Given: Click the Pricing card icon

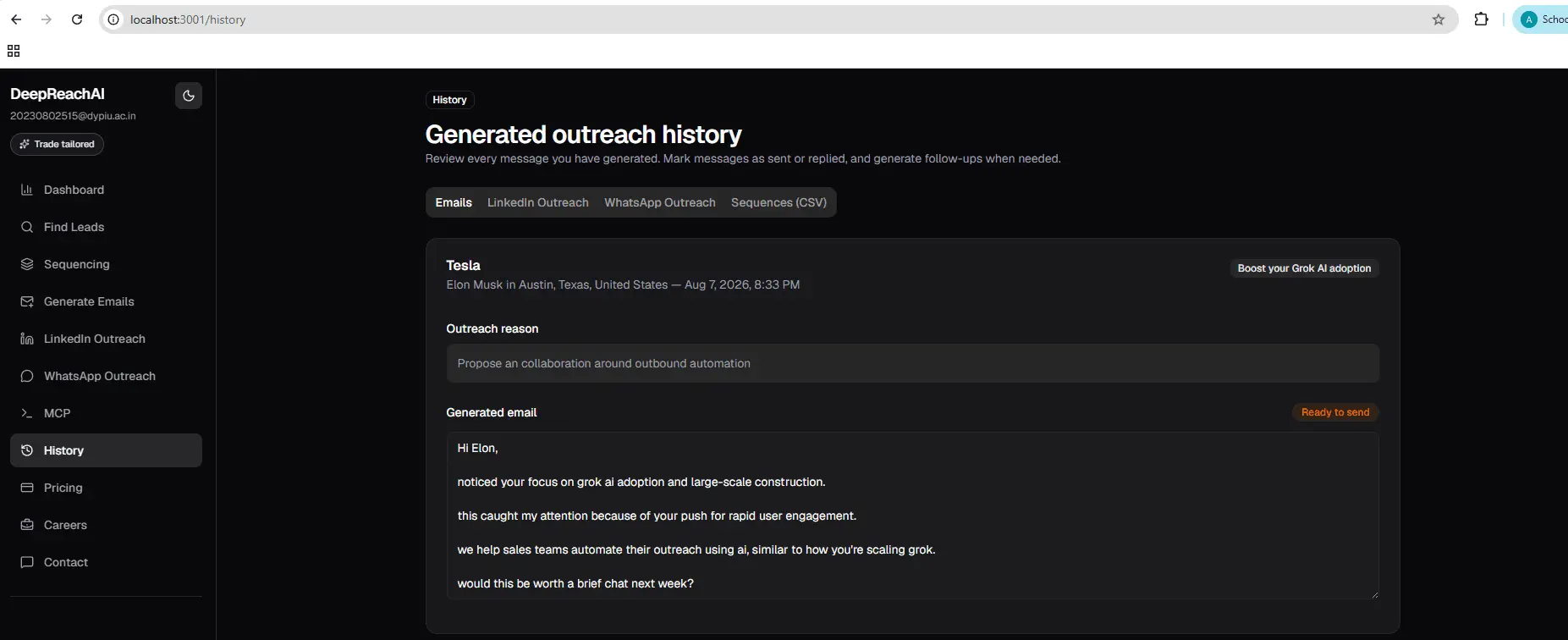Looking at the screenshot, I should (x=27, y=488).
